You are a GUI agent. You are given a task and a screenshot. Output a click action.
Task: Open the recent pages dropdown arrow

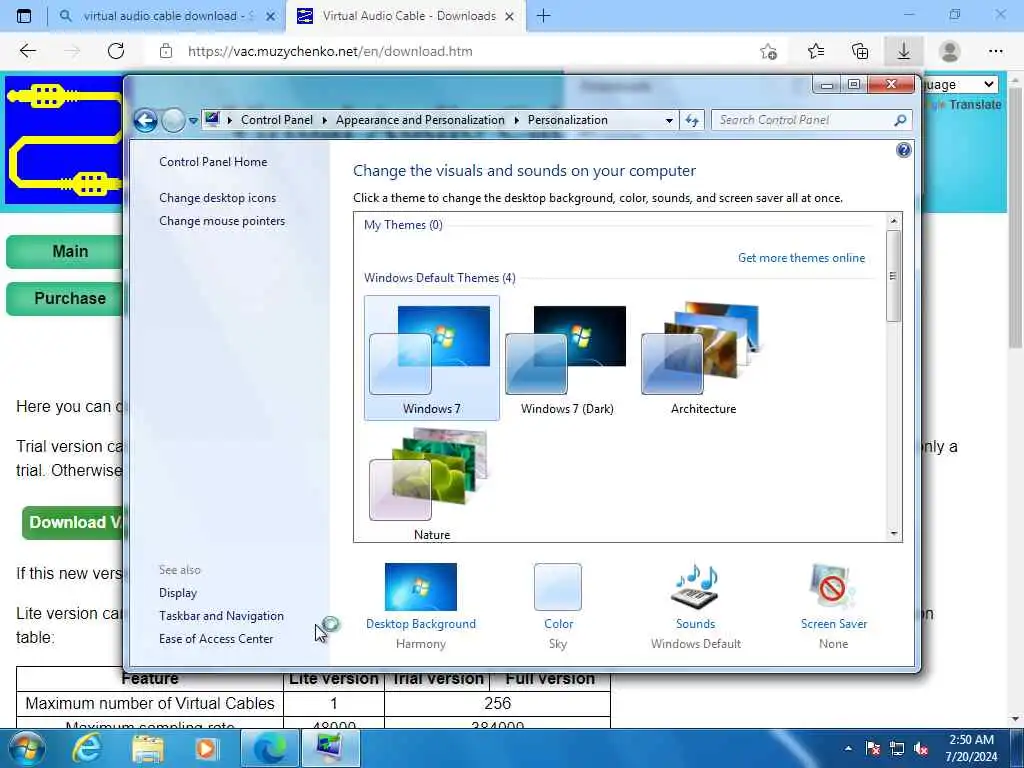coord(193,121)
